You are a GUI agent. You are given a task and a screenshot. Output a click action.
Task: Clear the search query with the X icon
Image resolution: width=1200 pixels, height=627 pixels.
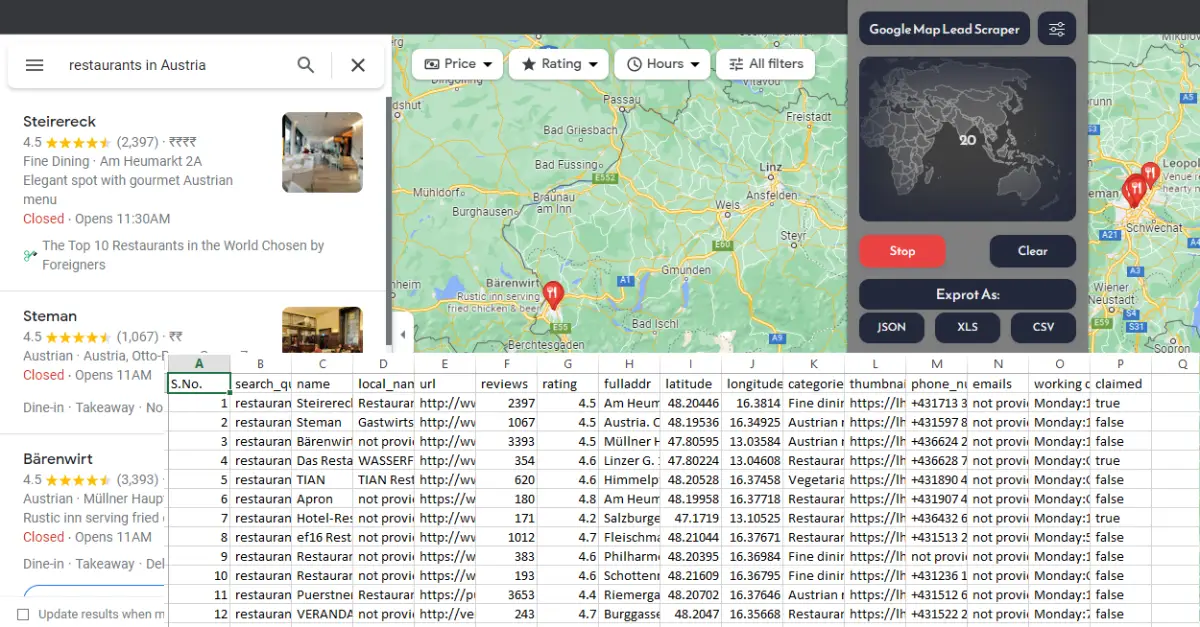pyautogui.click(x=357, y=64)
